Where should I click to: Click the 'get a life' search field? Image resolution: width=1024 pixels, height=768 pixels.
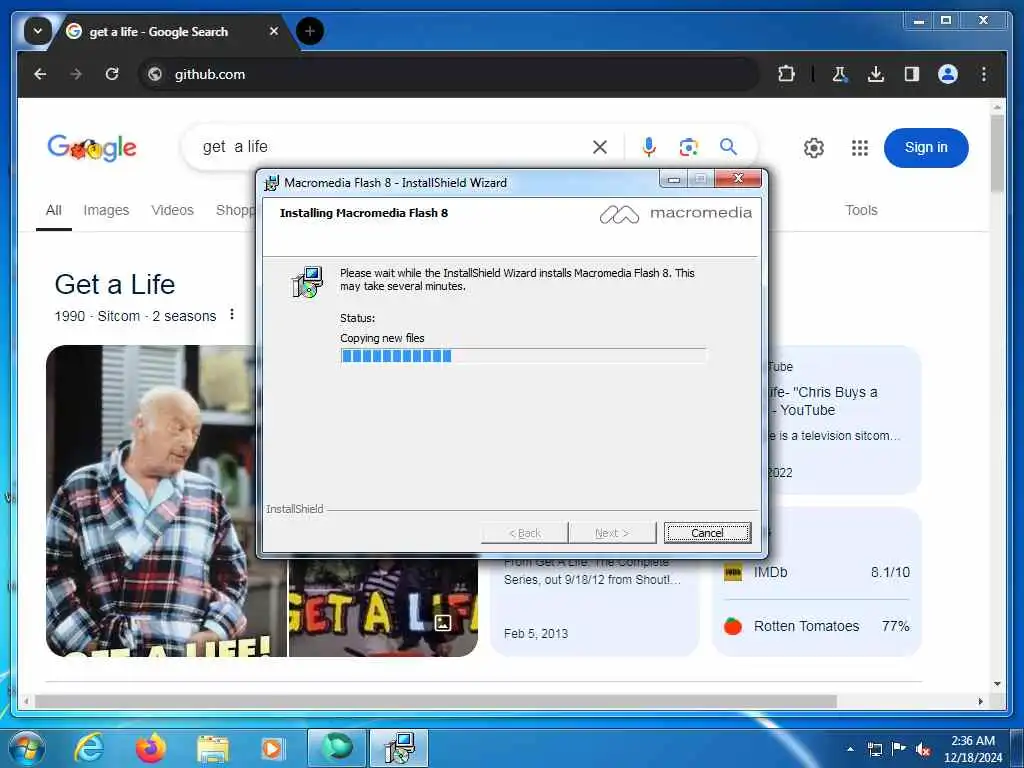392,147
